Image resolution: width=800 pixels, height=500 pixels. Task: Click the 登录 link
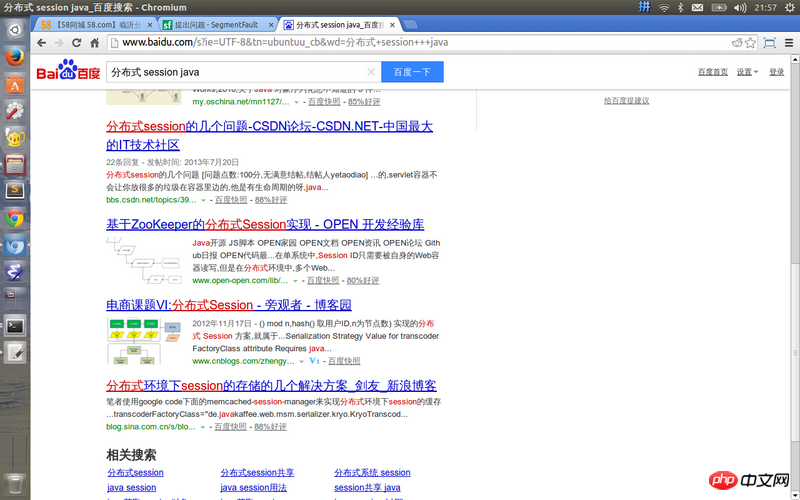(x=777, y=72)
